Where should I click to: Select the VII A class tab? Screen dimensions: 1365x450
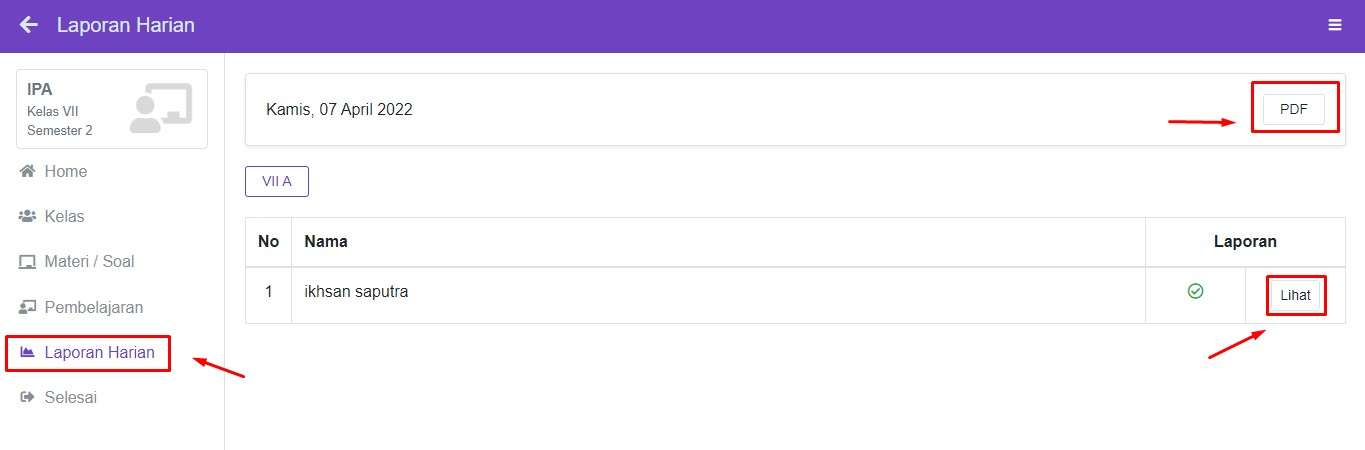(x=277, y=181)
